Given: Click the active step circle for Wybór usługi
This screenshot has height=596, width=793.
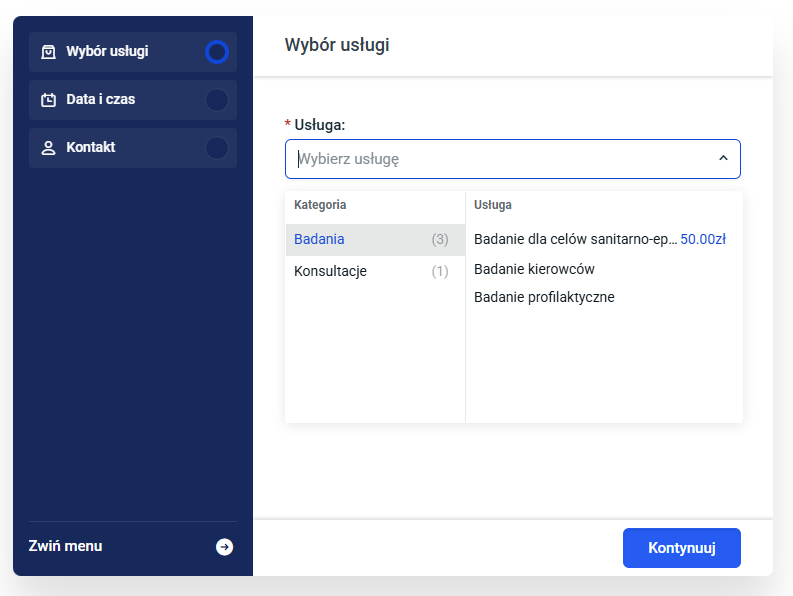Looking at the screenshot, I should [x=216, y=52].
